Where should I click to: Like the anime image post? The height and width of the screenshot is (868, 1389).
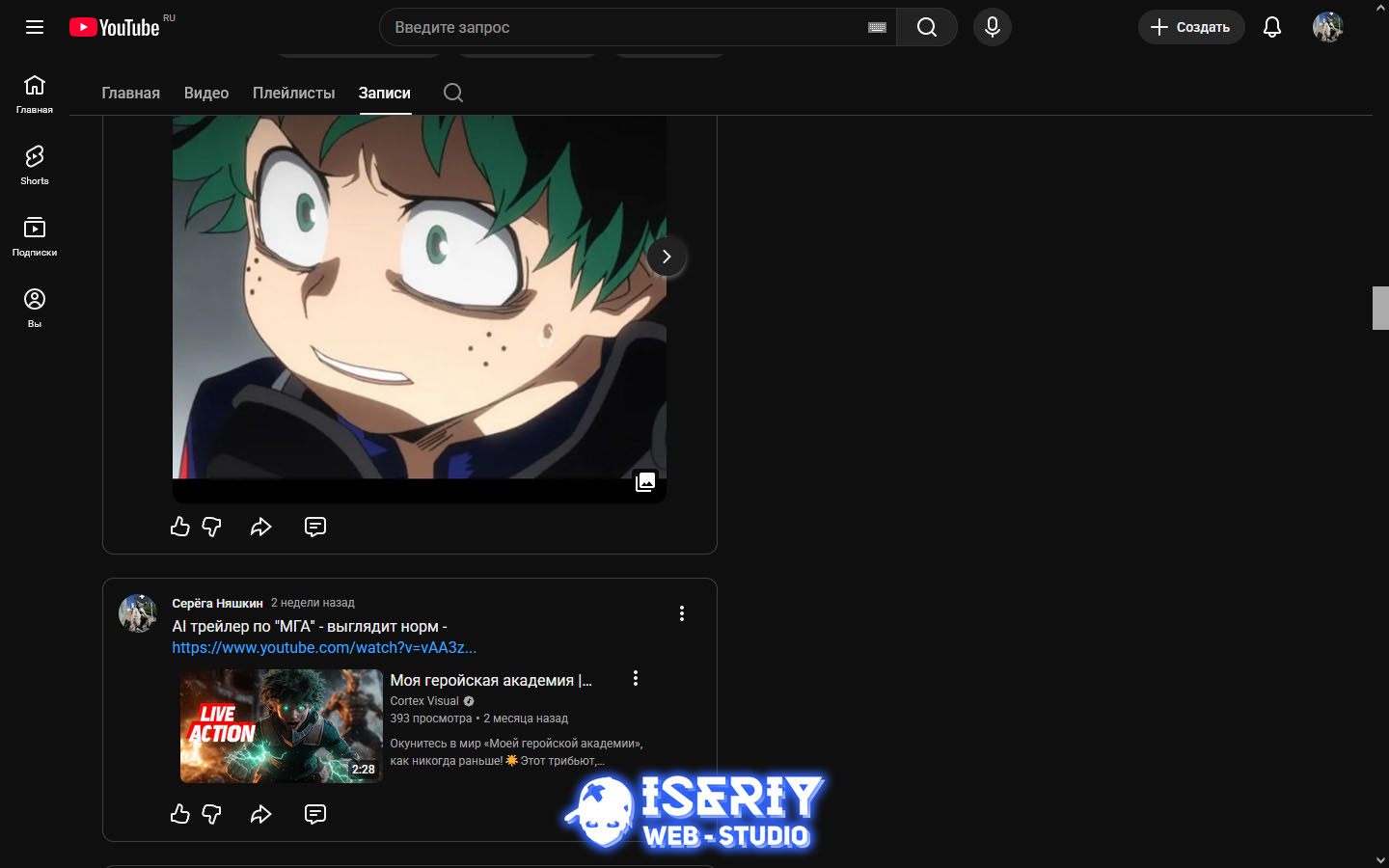click(x=180, y=527)
